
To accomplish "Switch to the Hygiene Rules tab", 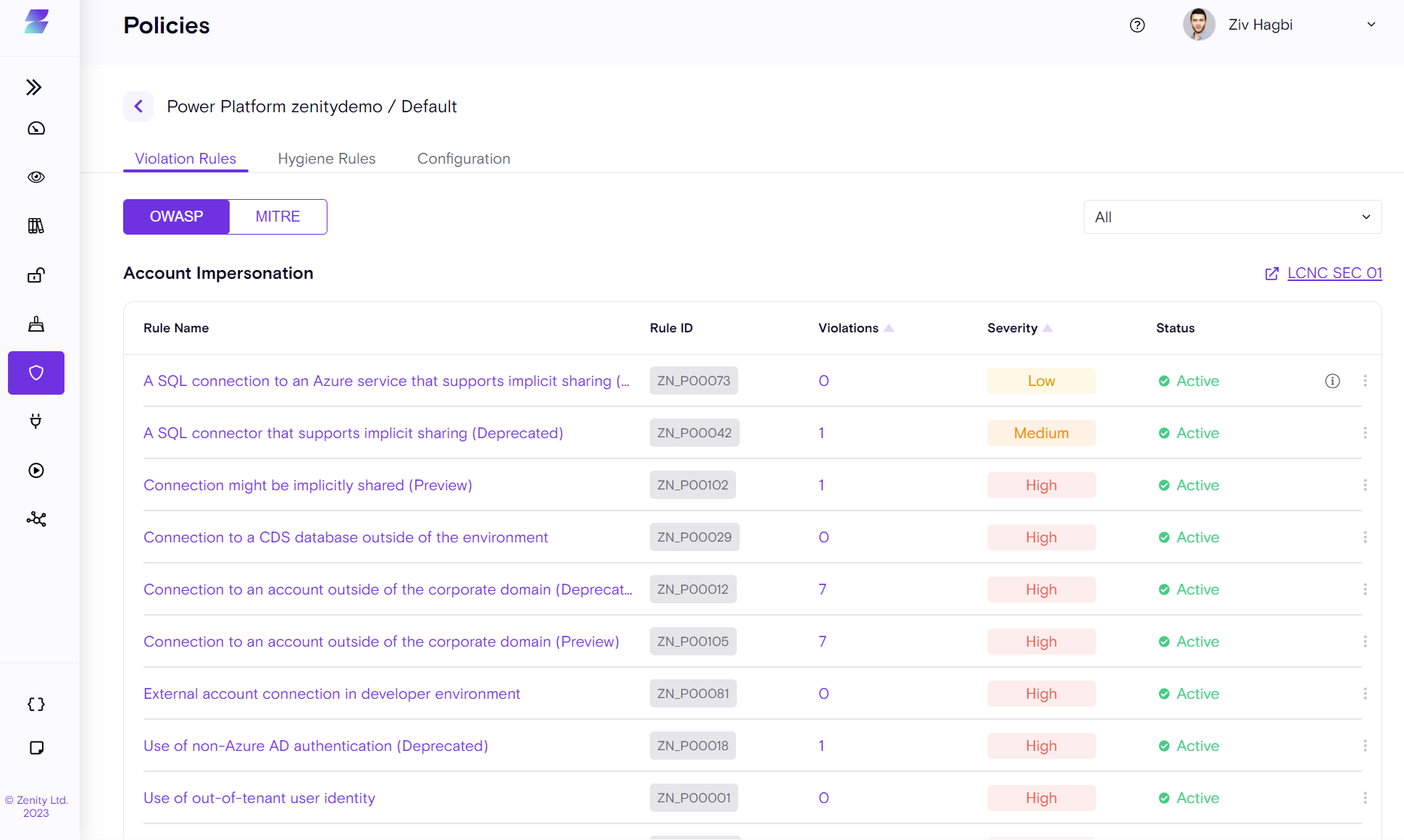I will tap(327, 159).
